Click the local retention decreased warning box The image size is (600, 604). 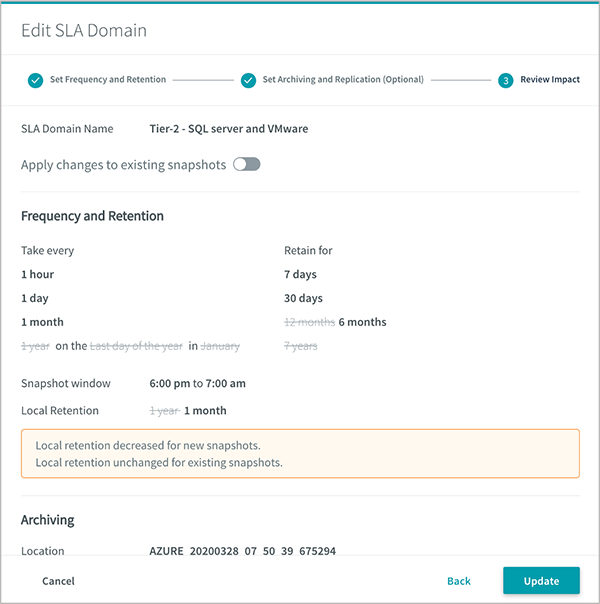click(300, 453)
